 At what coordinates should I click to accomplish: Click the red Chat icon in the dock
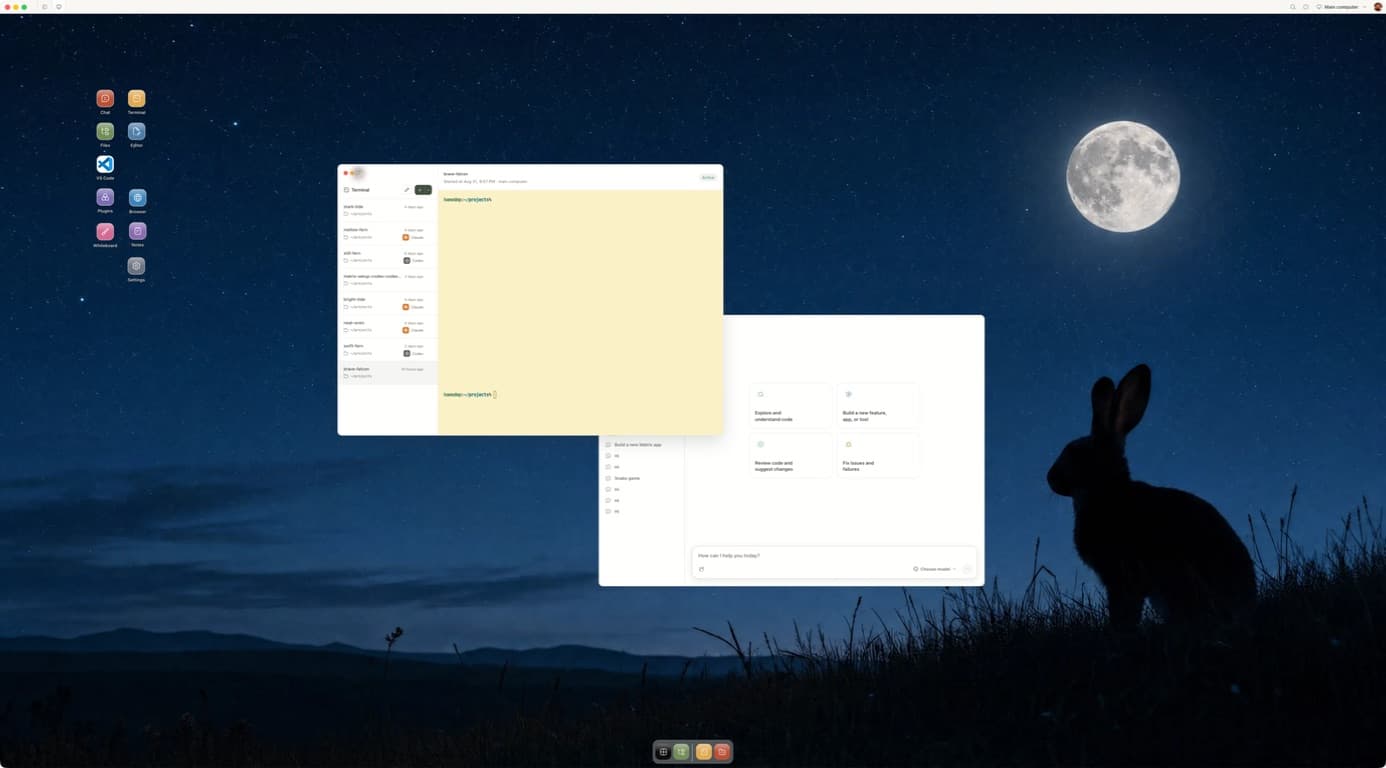[722, 752]
